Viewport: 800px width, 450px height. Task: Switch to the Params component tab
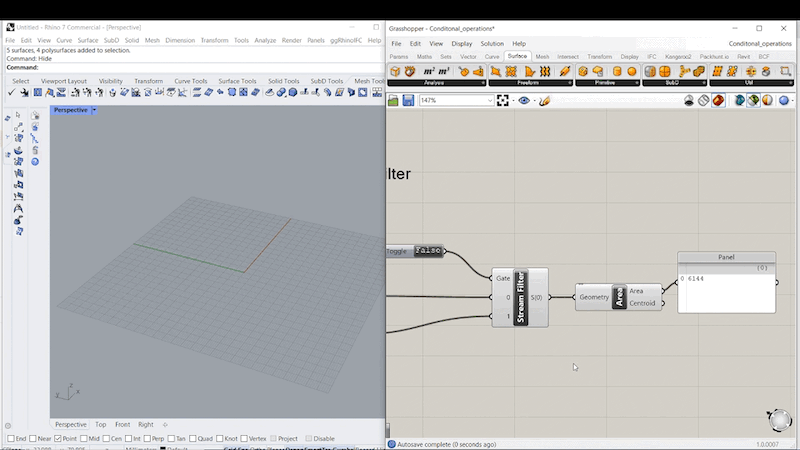(398, 57)
